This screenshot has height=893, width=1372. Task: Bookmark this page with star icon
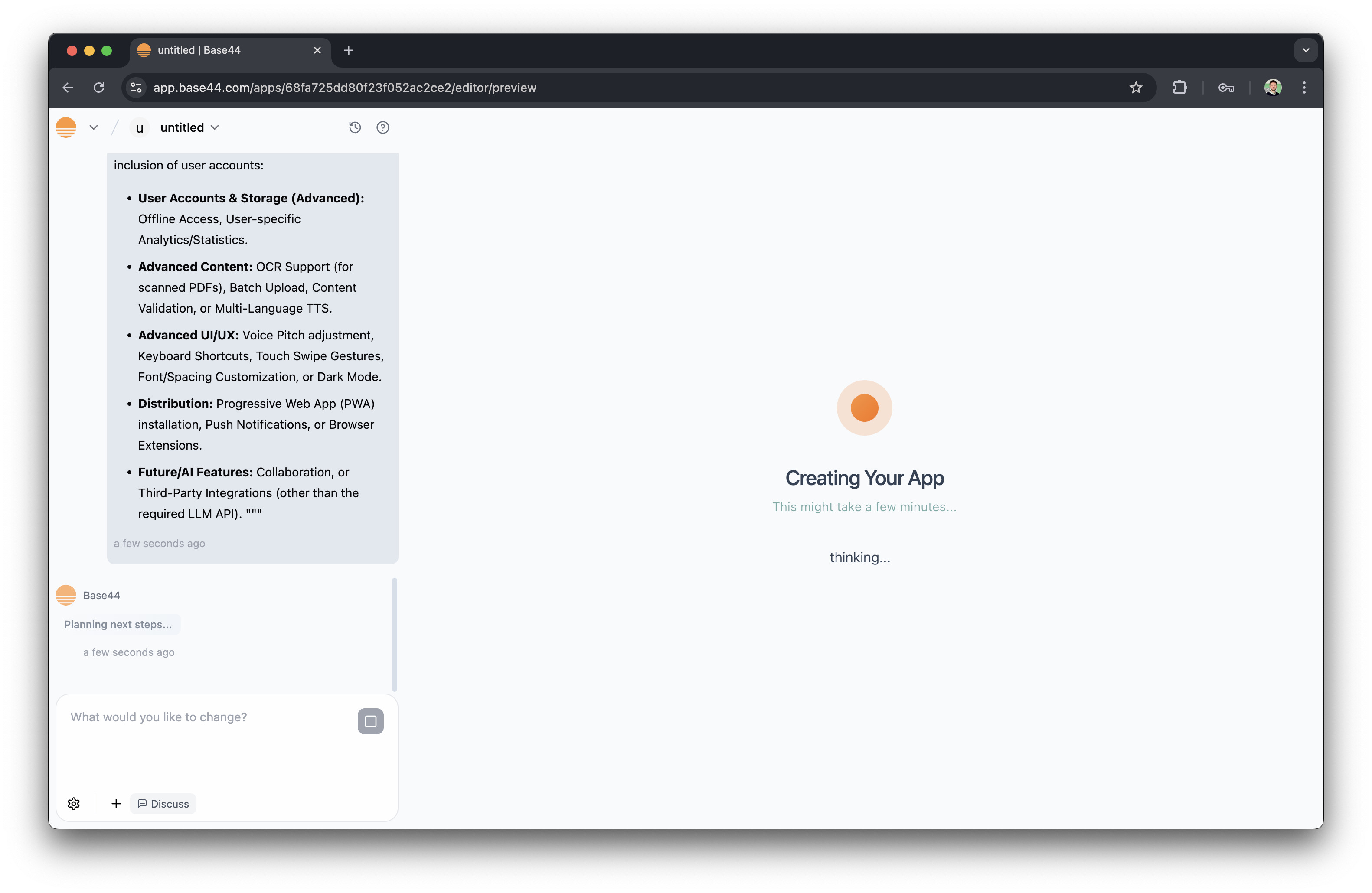point(1135,88)
